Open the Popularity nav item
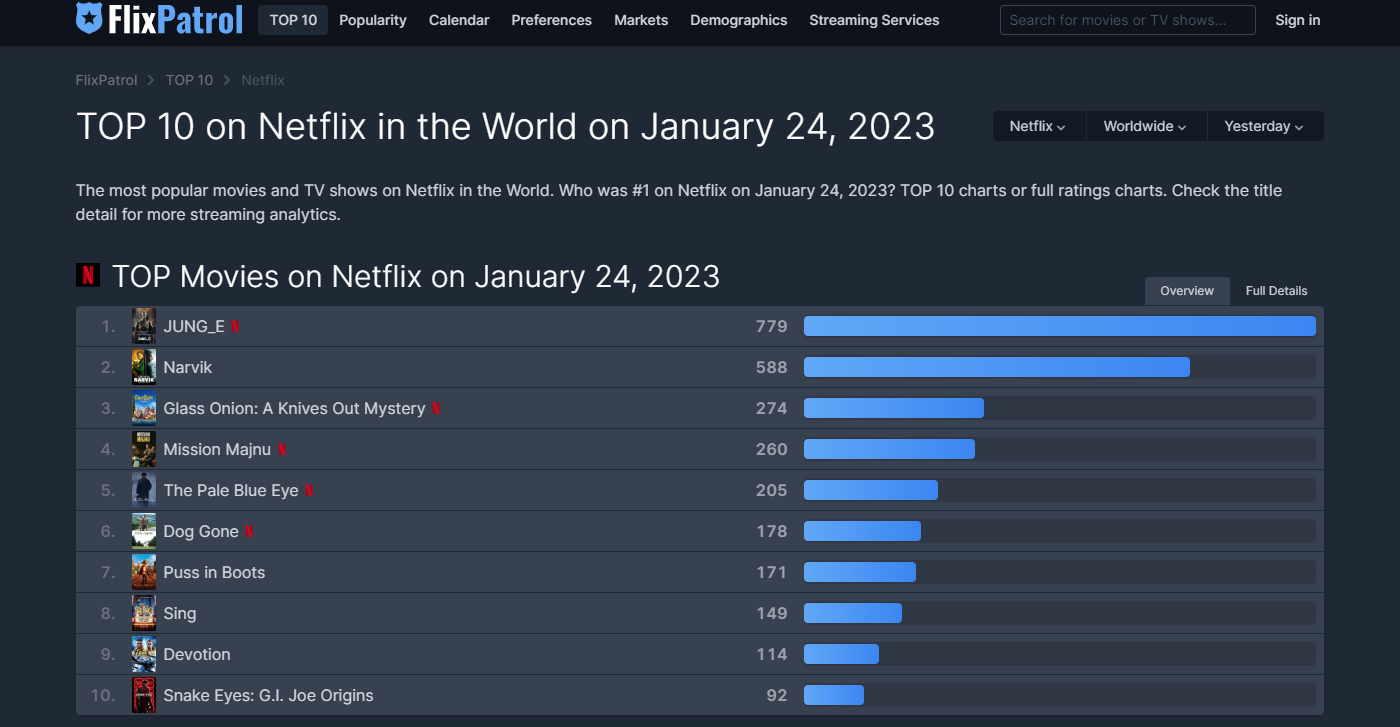This screenshot has width=1400, height=727. coord(373,20)
